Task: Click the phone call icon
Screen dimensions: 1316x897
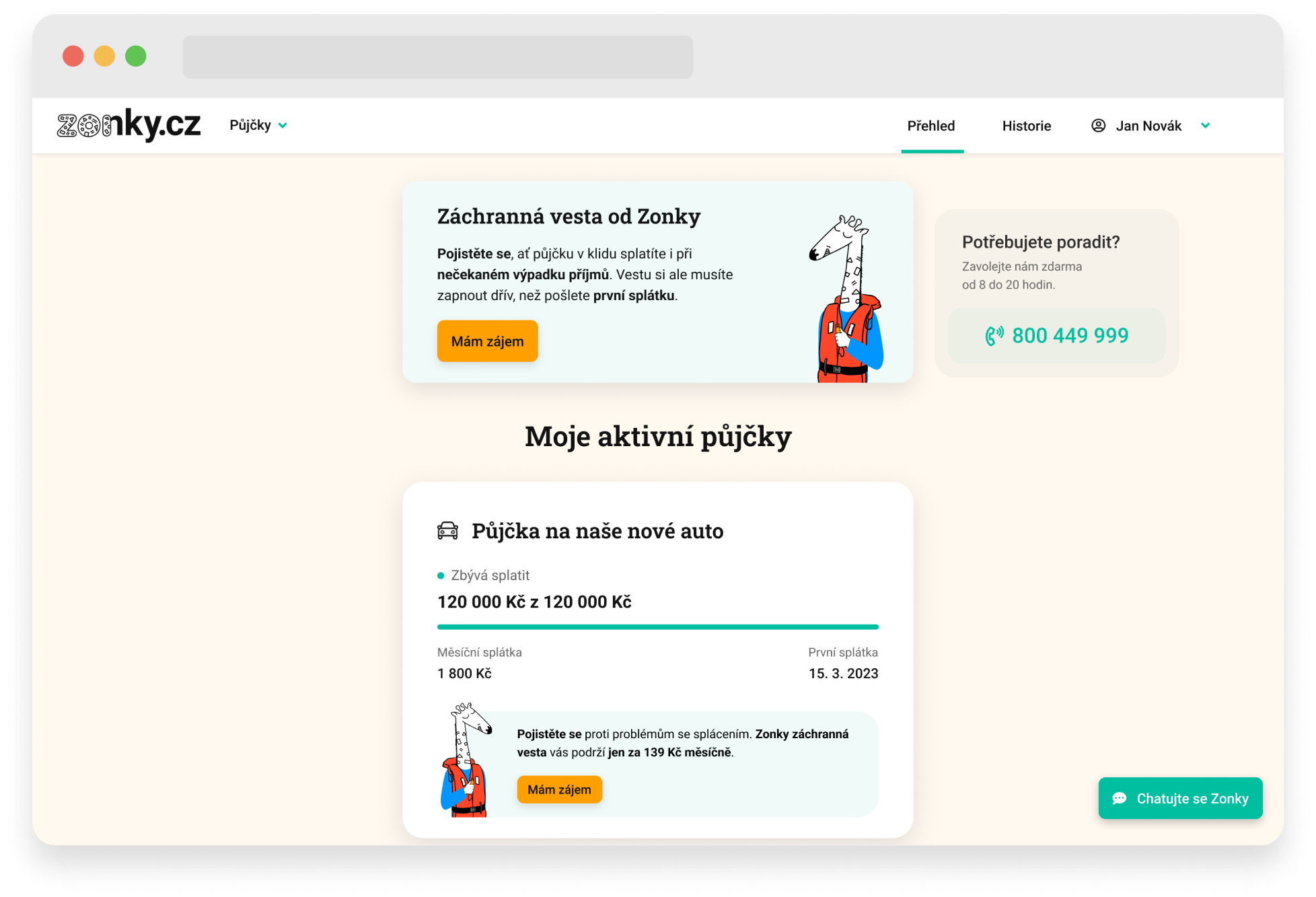Action: point(994,335)
